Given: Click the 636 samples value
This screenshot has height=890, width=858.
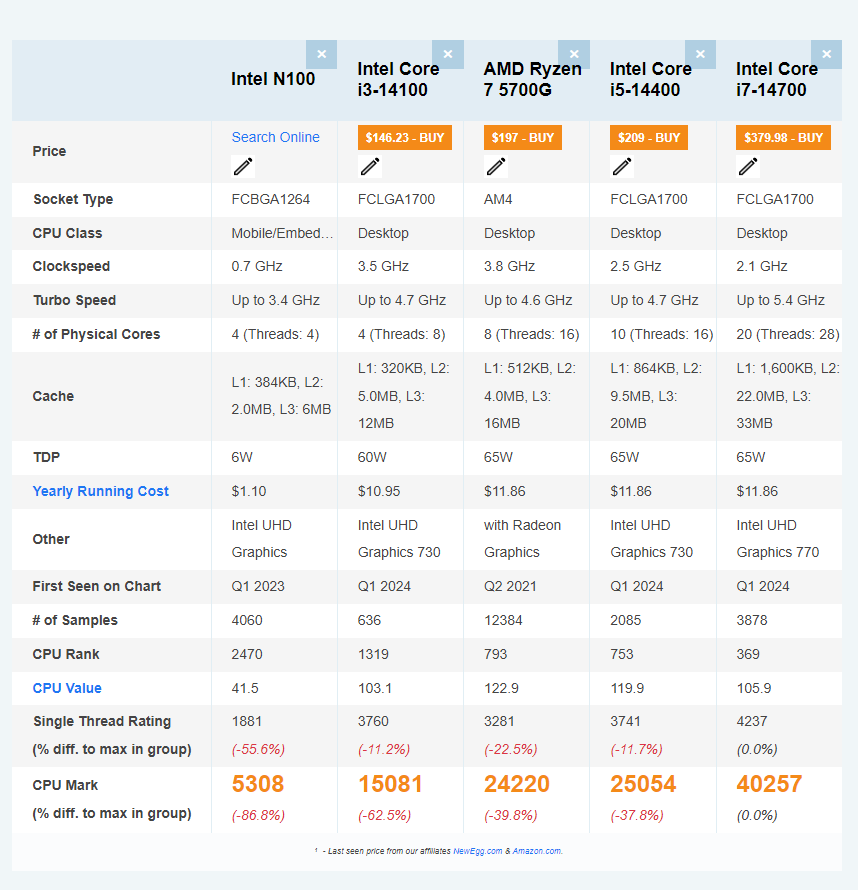Looking at the screenshot, I should tap(369, 620).
